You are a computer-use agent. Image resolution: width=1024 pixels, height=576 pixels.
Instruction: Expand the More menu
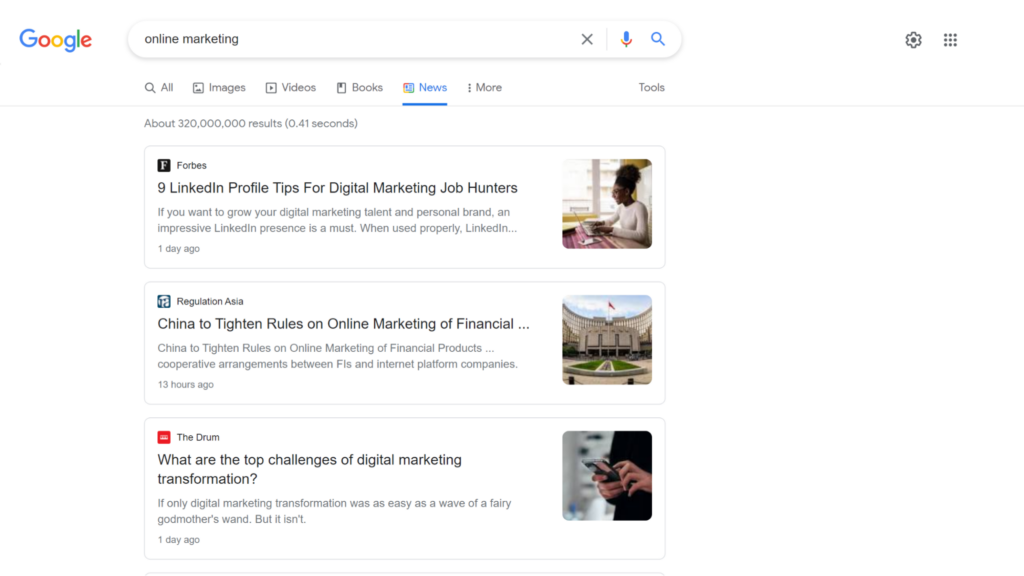[x=484, y=88]
